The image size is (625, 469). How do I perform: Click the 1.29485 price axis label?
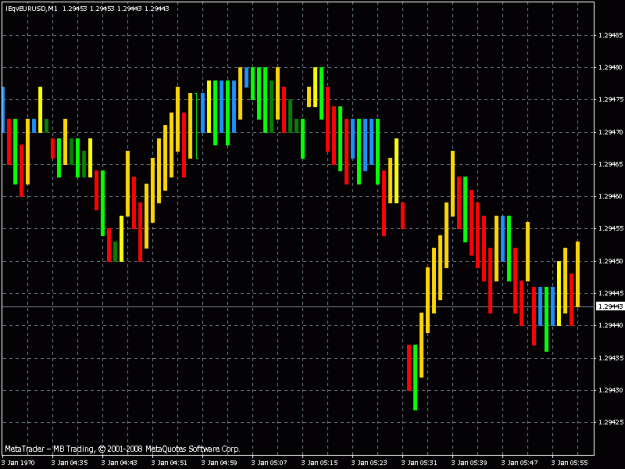[x=611, y=35]
